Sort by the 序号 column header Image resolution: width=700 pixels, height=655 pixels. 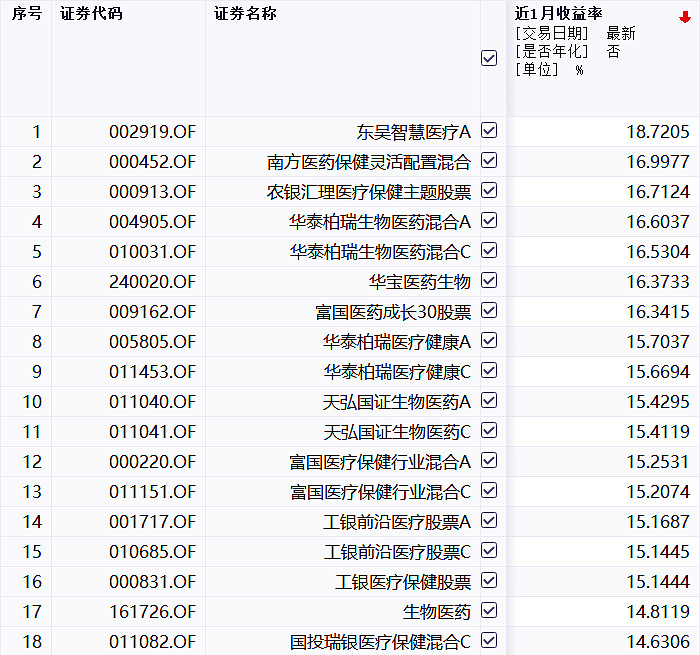pyautogui.click(x=27, y=13)
